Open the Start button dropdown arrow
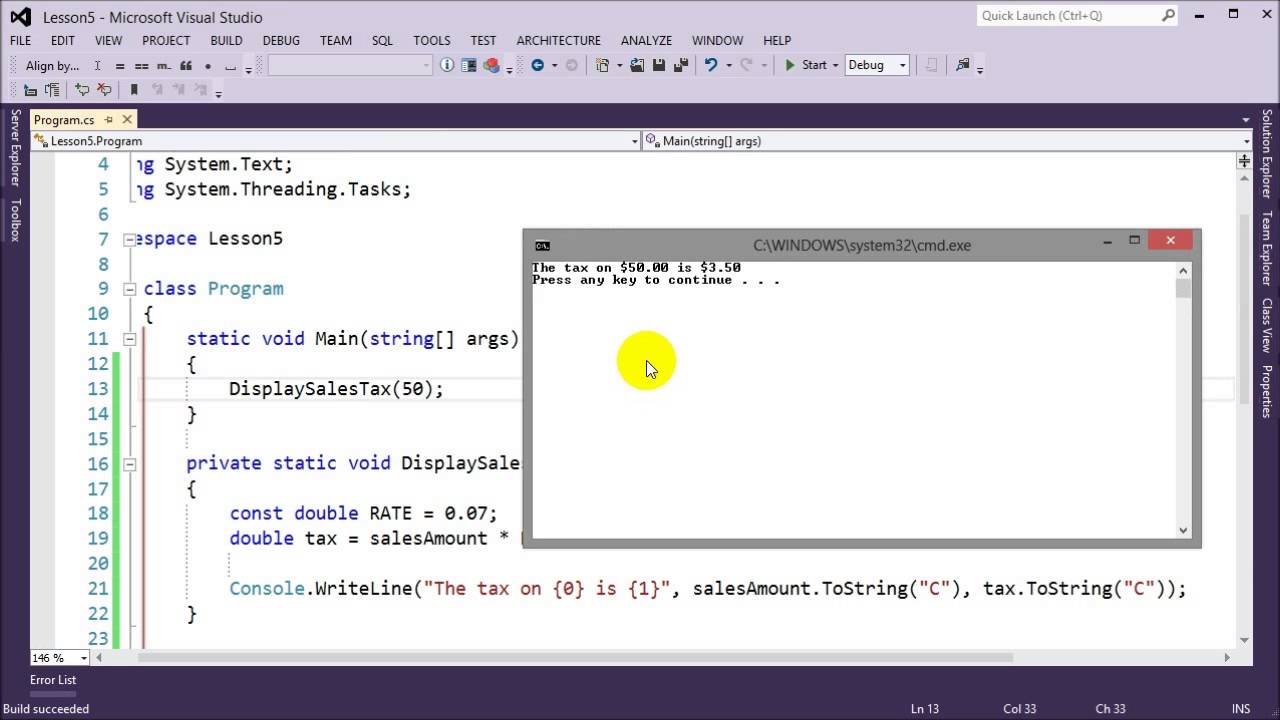The image size is (1280, 720). pyautogui.click(x=835, y=65)
